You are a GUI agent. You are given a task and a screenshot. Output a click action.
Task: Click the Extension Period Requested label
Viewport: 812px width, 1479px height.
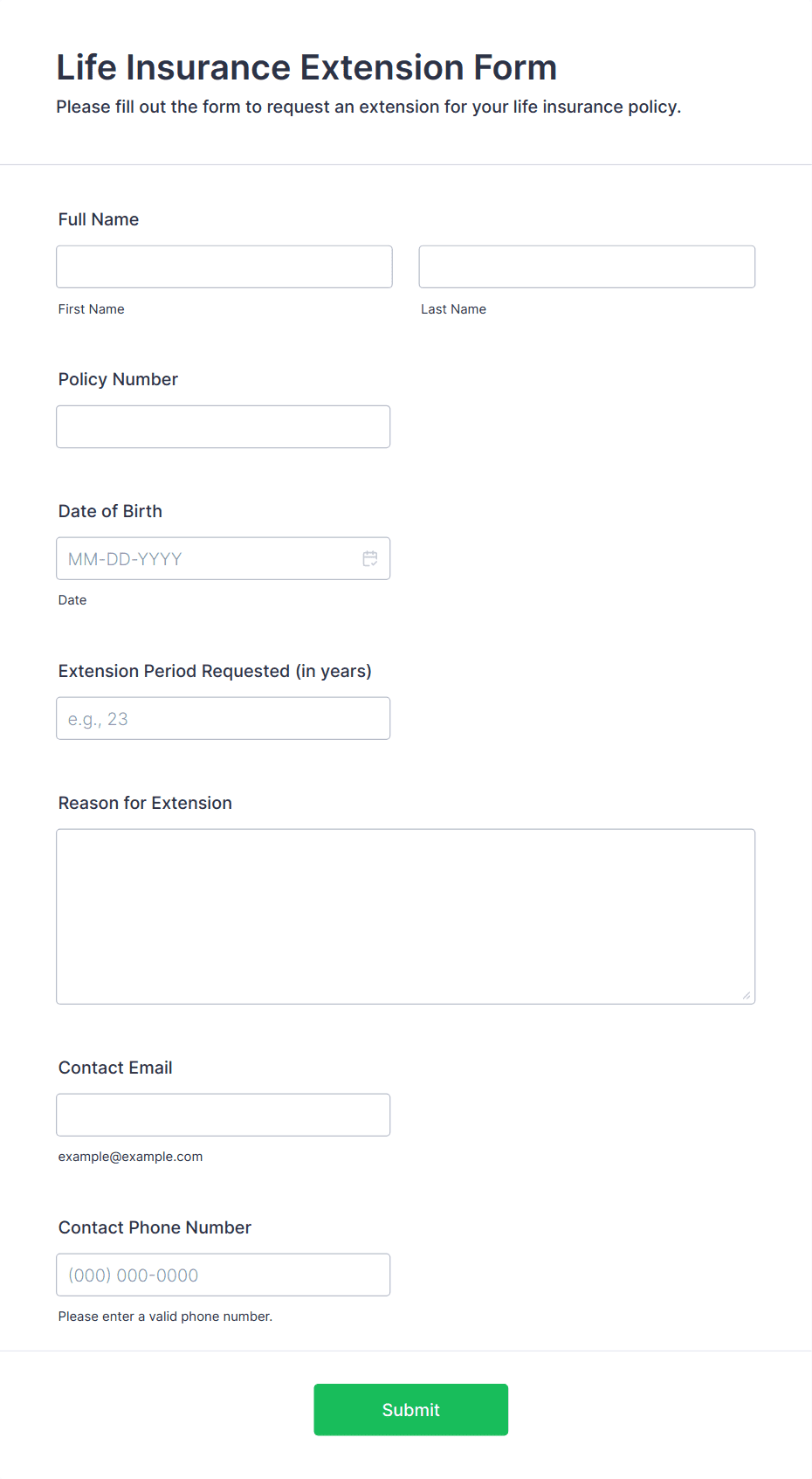215,671
